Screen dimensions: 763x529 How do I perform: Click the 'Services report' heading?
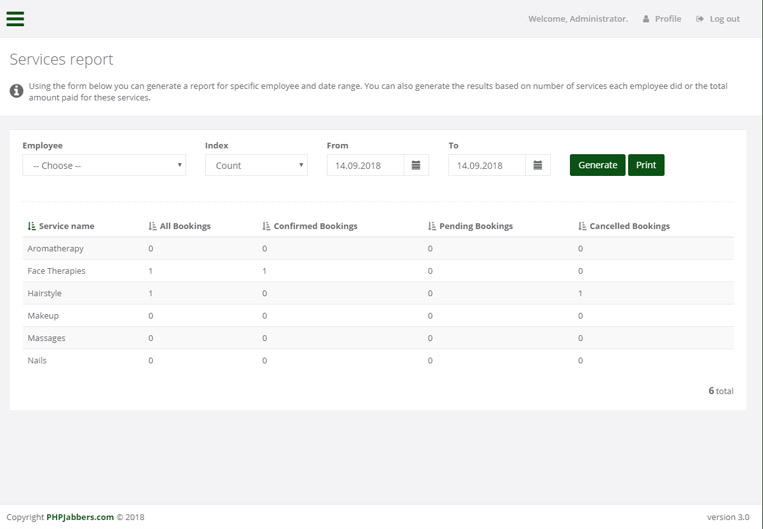pyautogui.click(x=61, y=59)
